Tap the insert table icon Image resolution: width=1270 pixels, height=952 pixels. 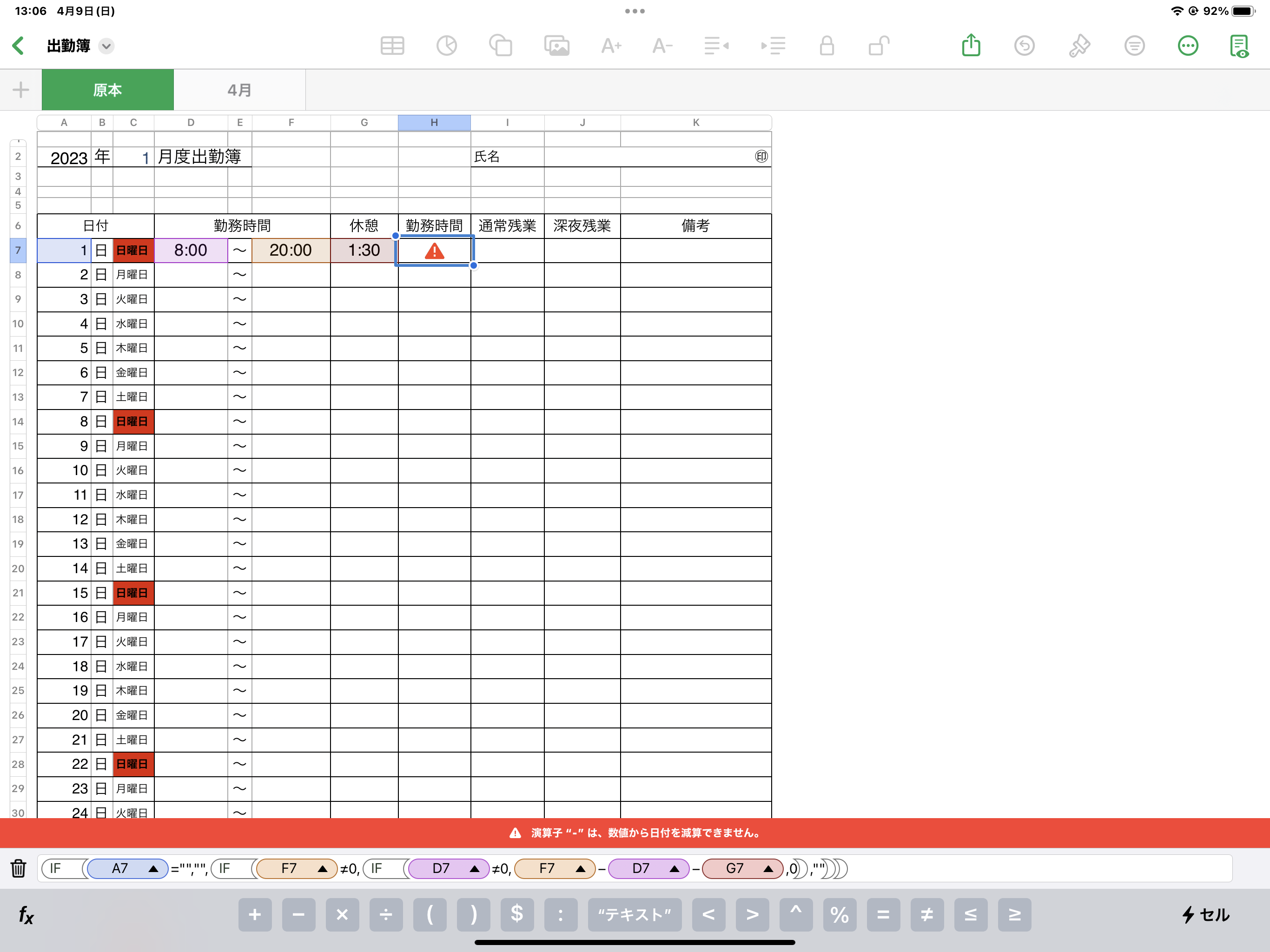(x=392, y=46)
